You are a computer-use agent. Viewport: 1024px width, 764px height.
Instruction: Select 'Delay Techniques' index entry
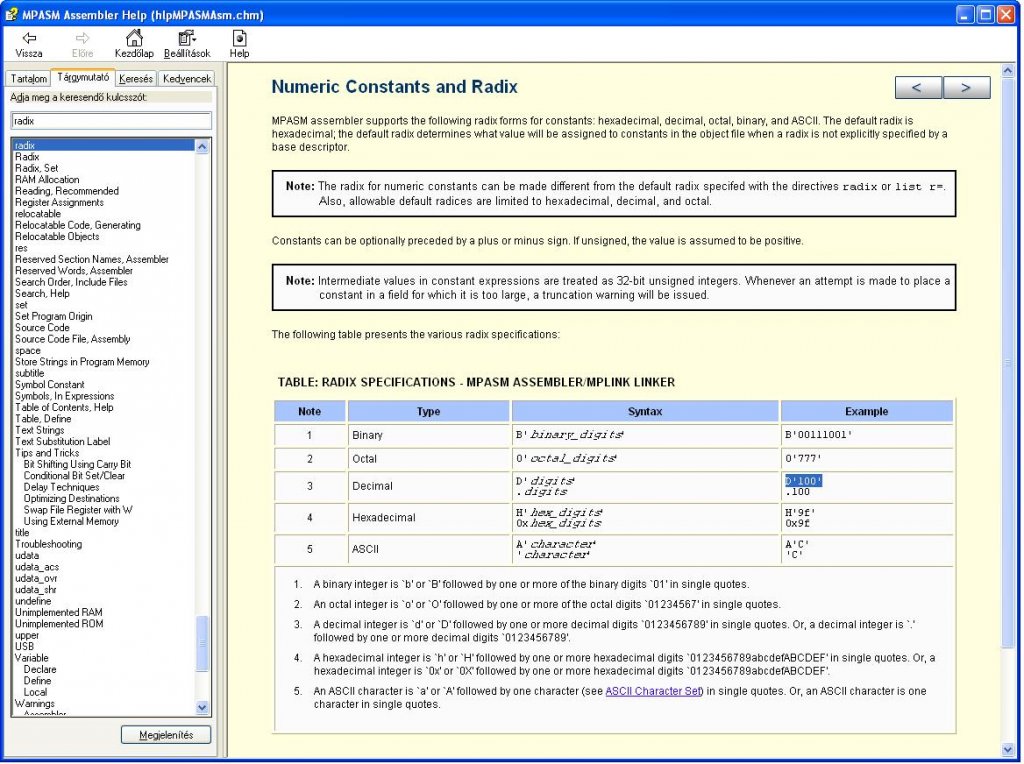pyautogui.click(x=61, y=488)
